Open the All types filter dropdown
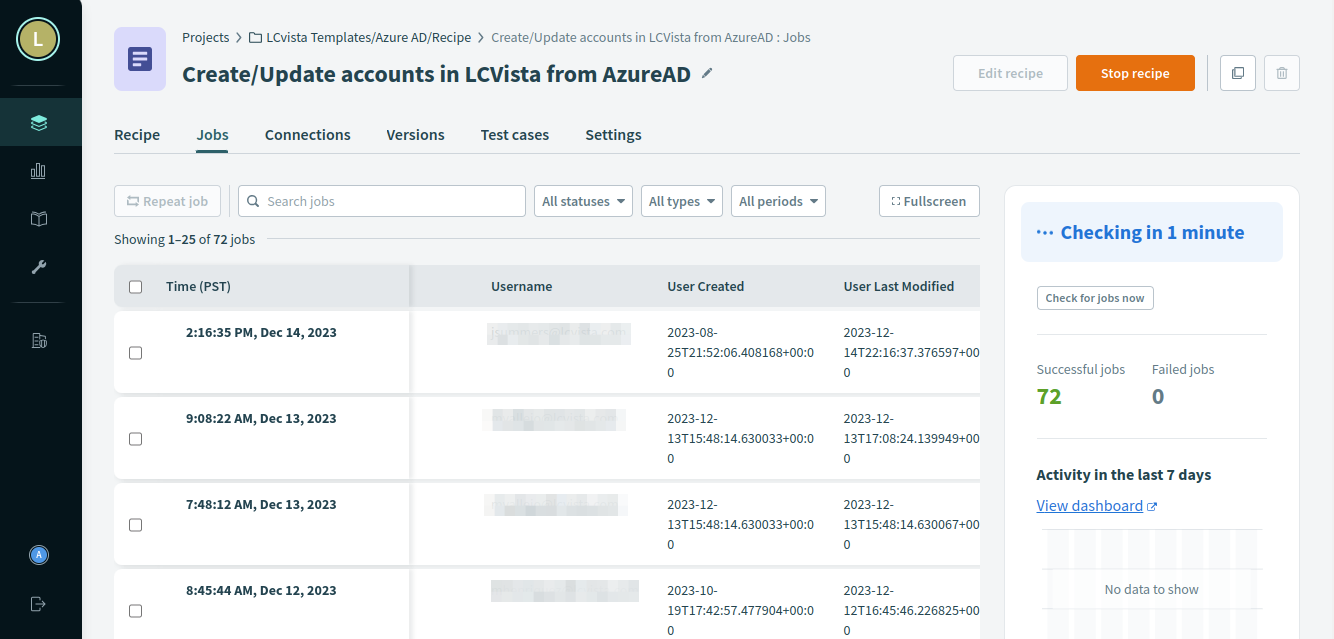 click(681, 201)
